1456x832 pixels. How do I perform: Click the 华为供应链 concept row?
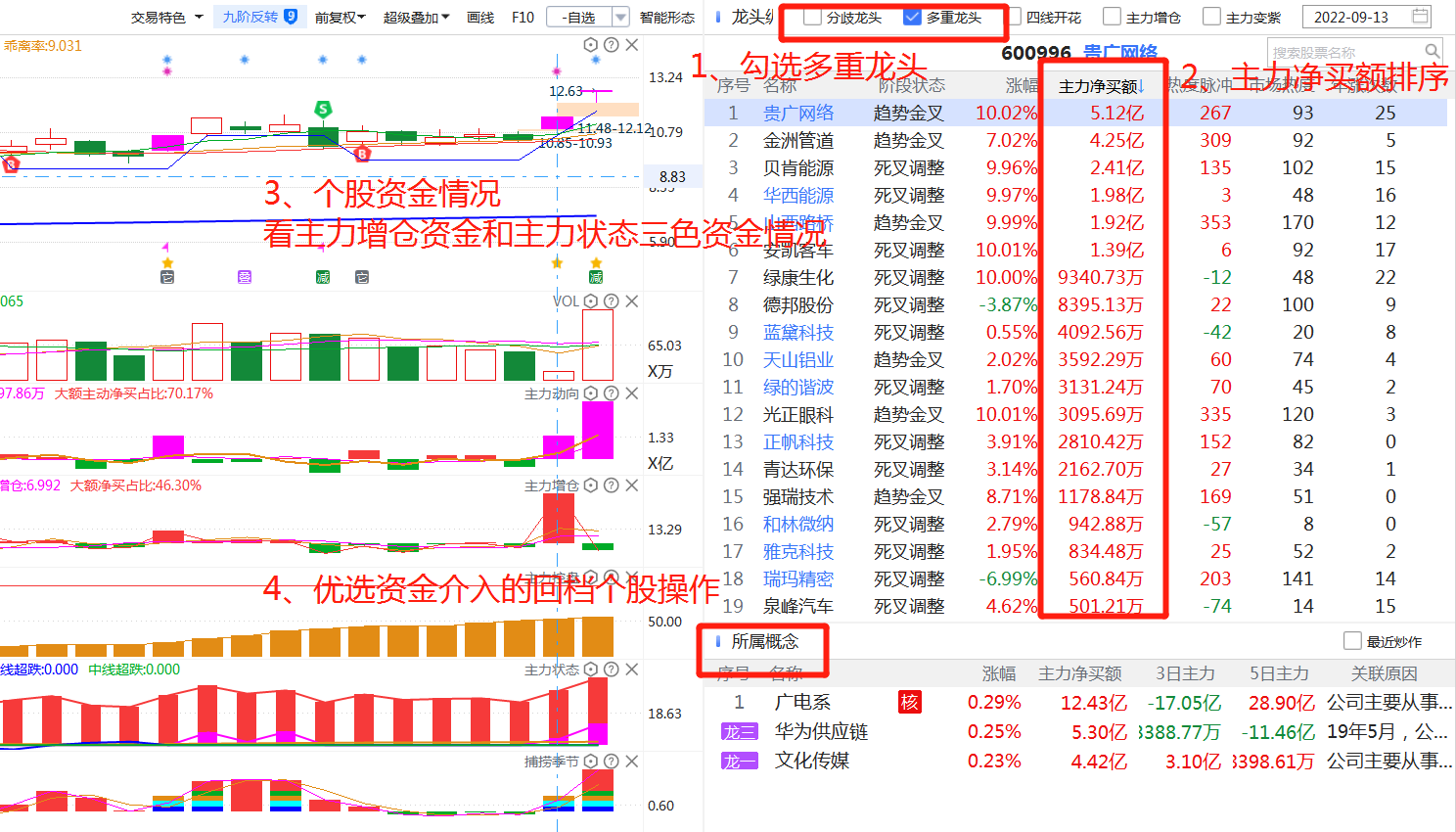click(x=1079, y=731)
